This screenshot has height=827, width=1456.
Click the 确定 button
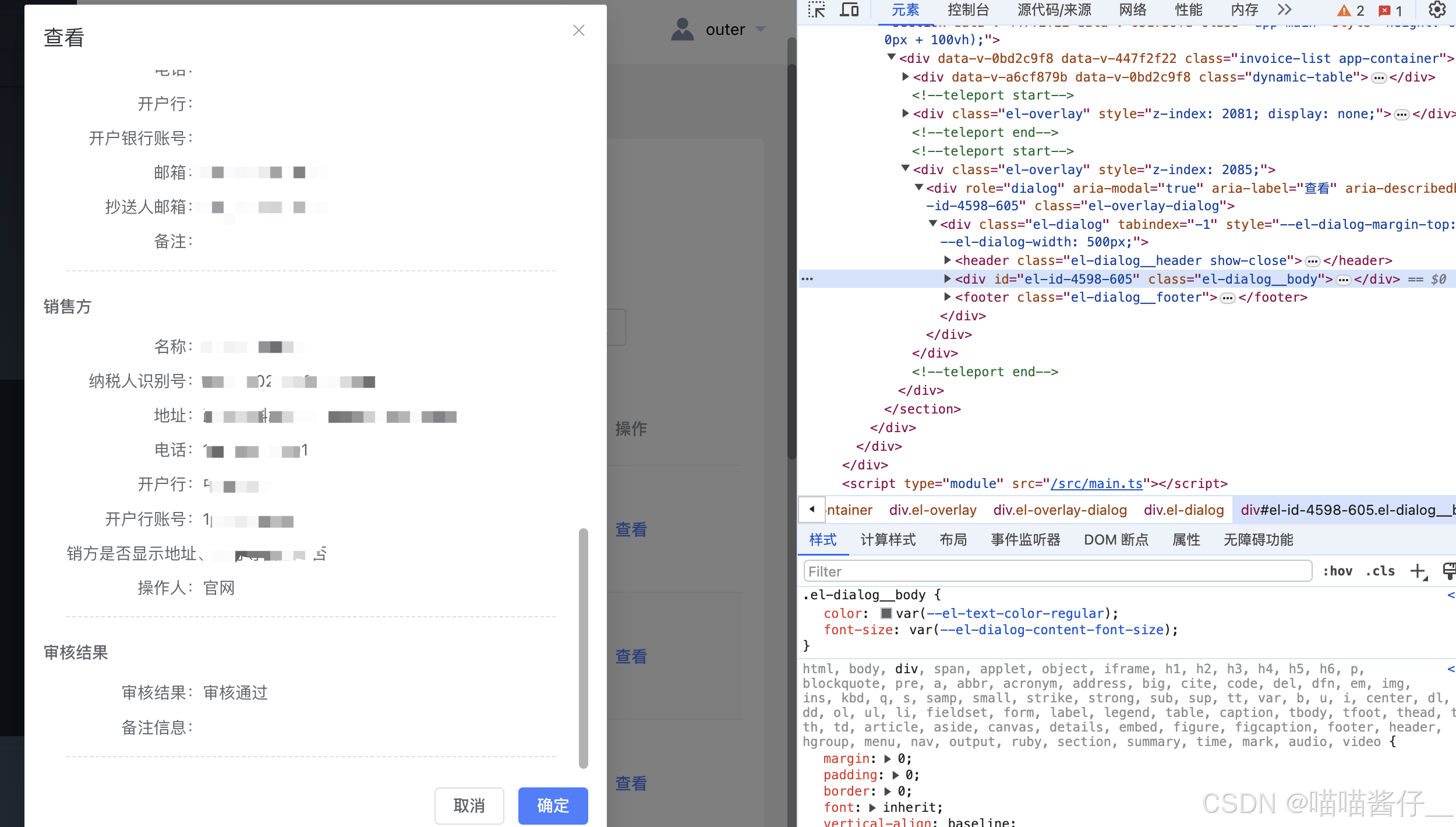point(553,805)
